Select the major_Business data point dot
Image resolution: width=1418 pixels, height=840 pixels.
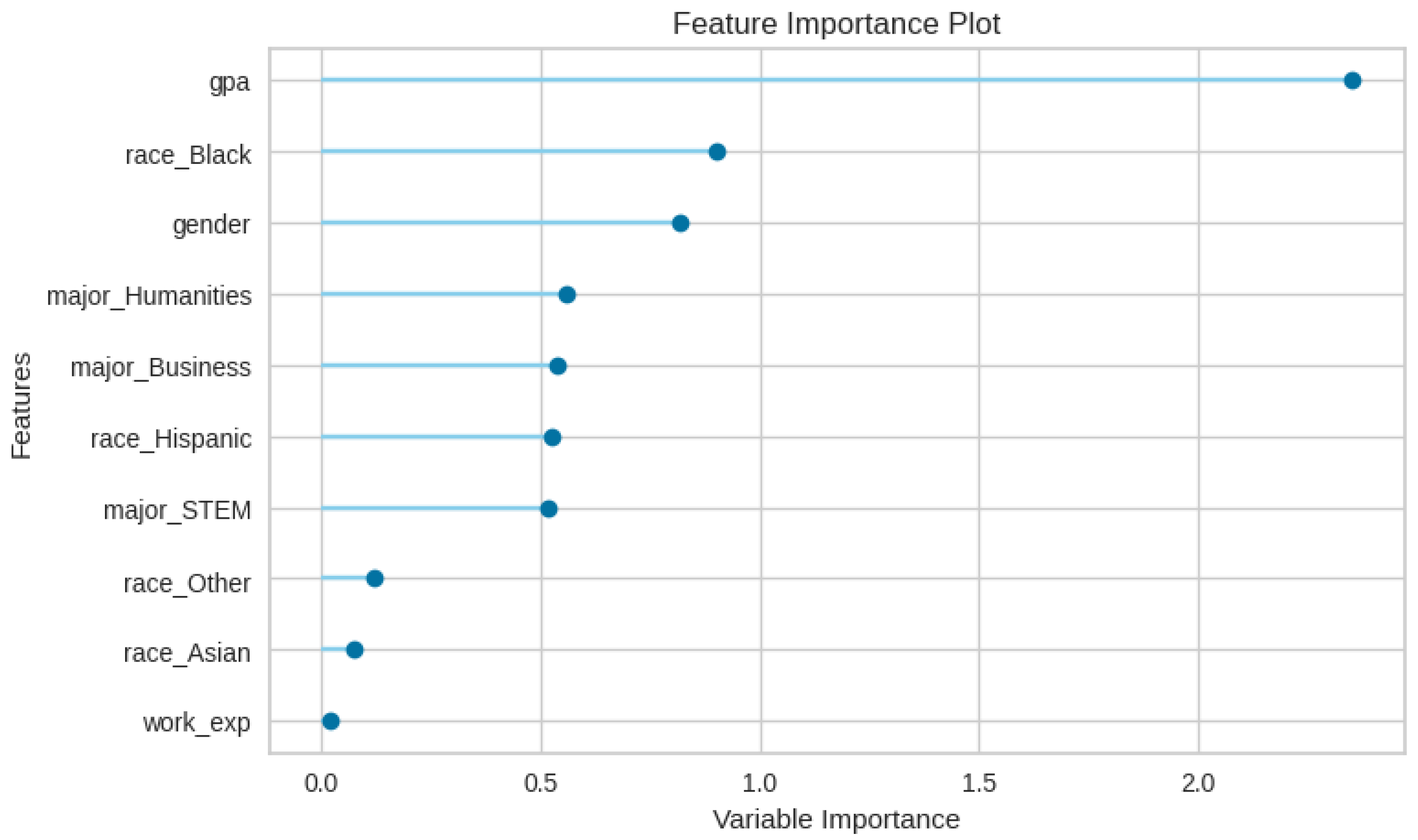tap(558, 366)
